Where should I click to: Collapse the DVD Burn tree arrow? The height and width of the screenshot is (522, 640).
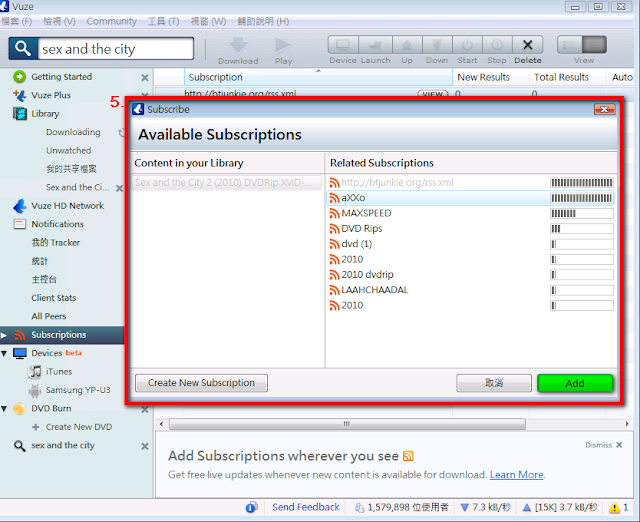coord(4,409)
